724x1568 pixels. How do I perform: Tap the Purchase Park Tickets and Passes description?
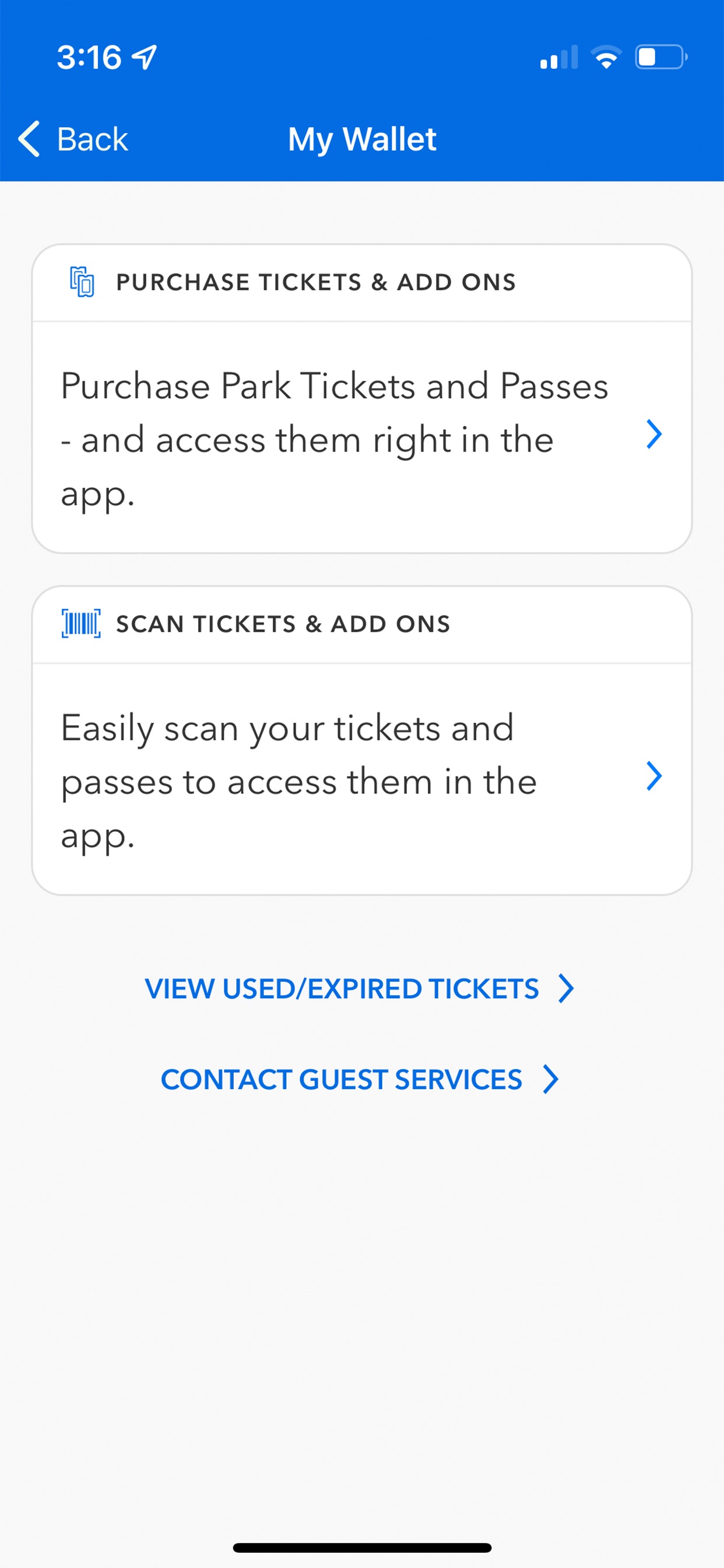[335, 438]
